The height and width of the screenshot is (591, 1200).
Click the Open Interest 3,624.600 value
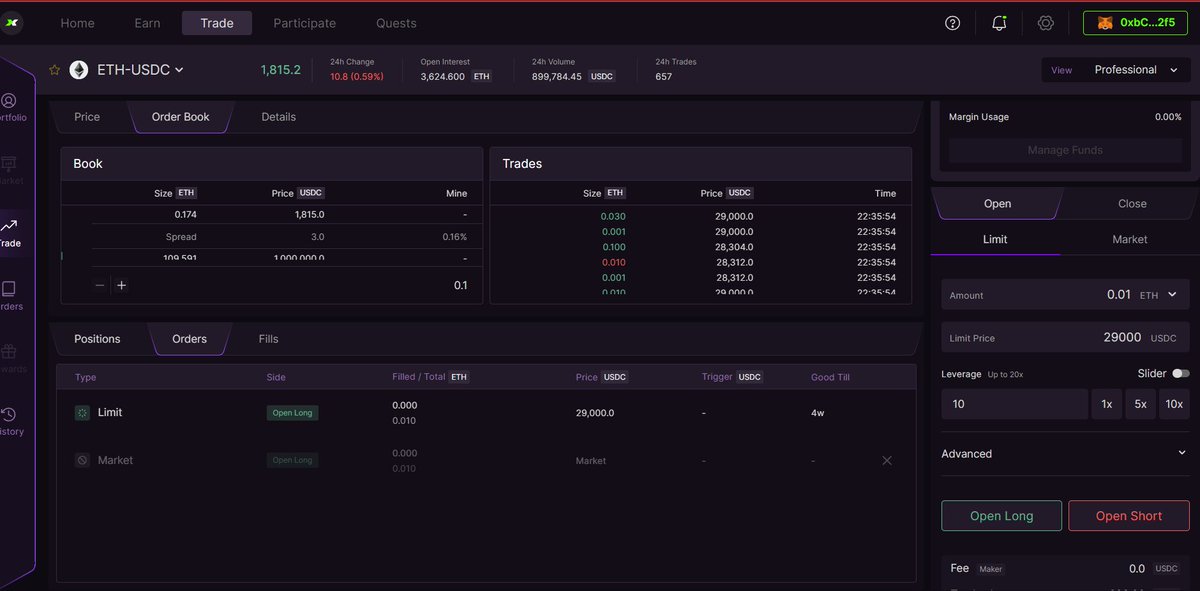click(443, 76)
